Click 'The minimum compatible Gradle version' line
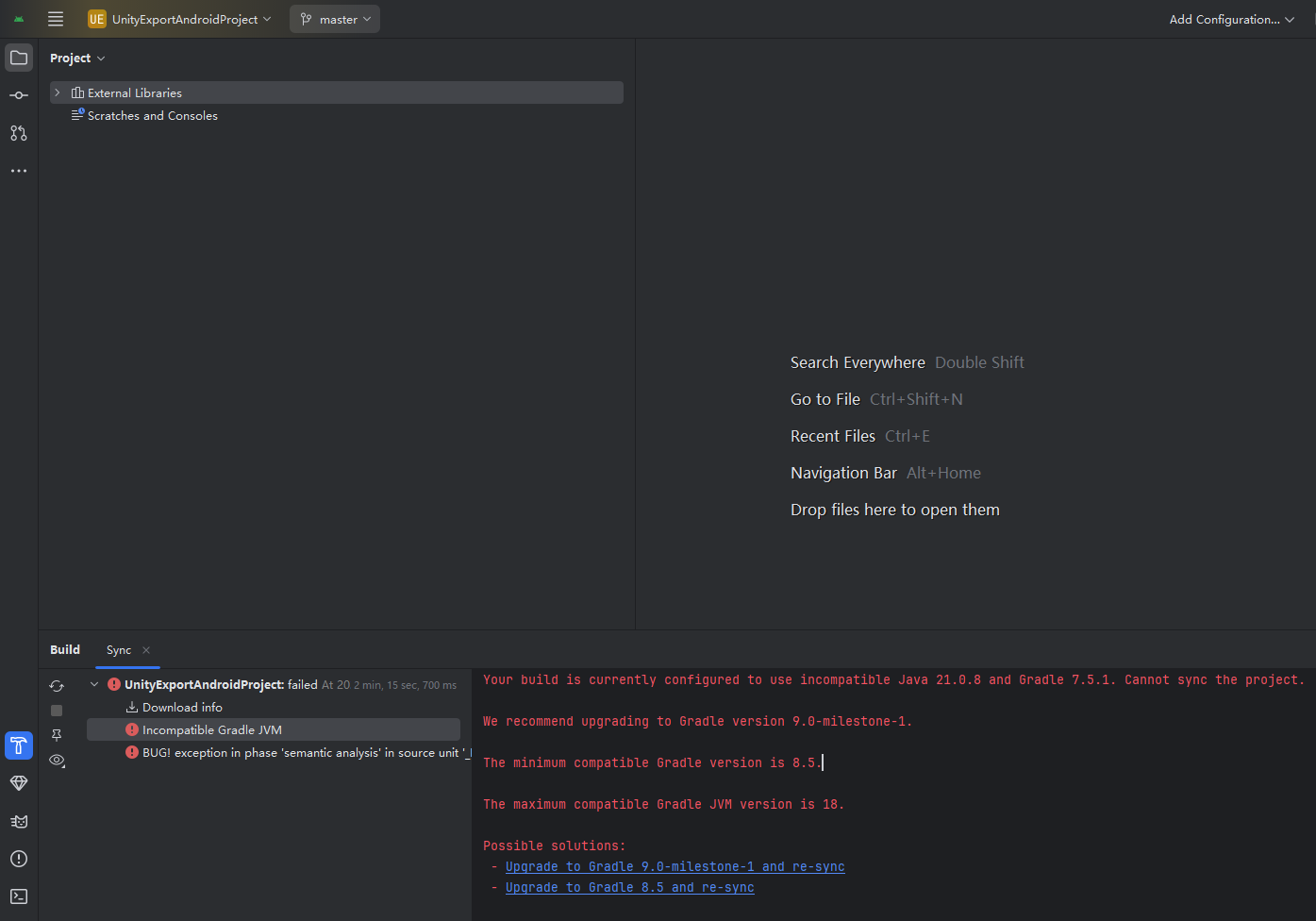 (x=653, y=762)
